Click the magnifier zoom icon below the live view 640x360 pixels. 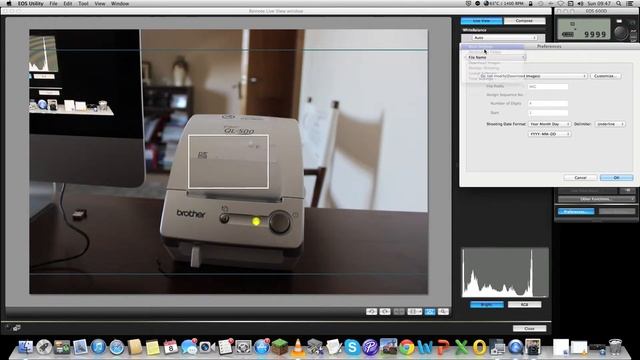click(443, 311)
